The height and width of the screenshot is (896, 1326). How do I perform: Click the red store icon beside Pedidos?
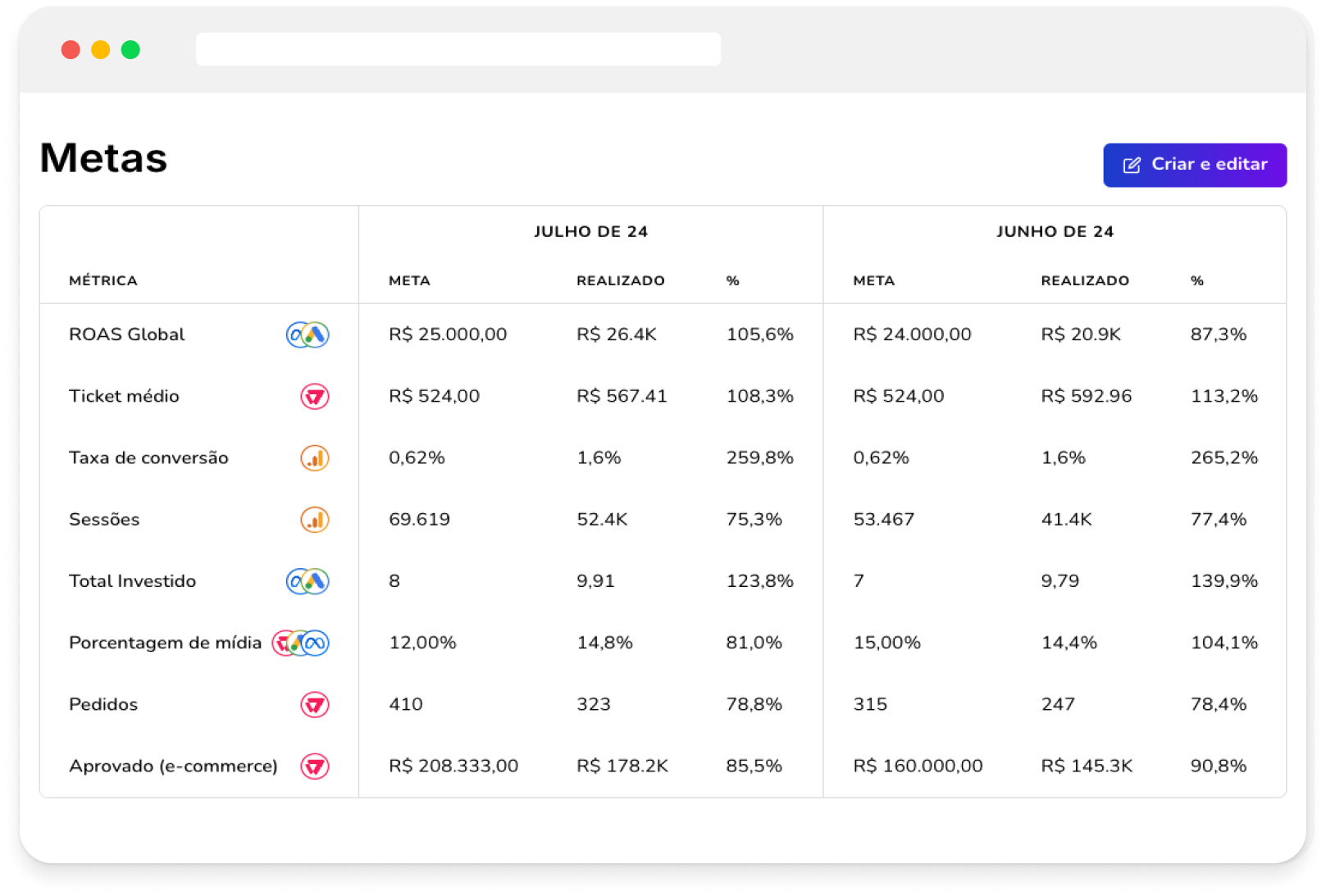315,704
